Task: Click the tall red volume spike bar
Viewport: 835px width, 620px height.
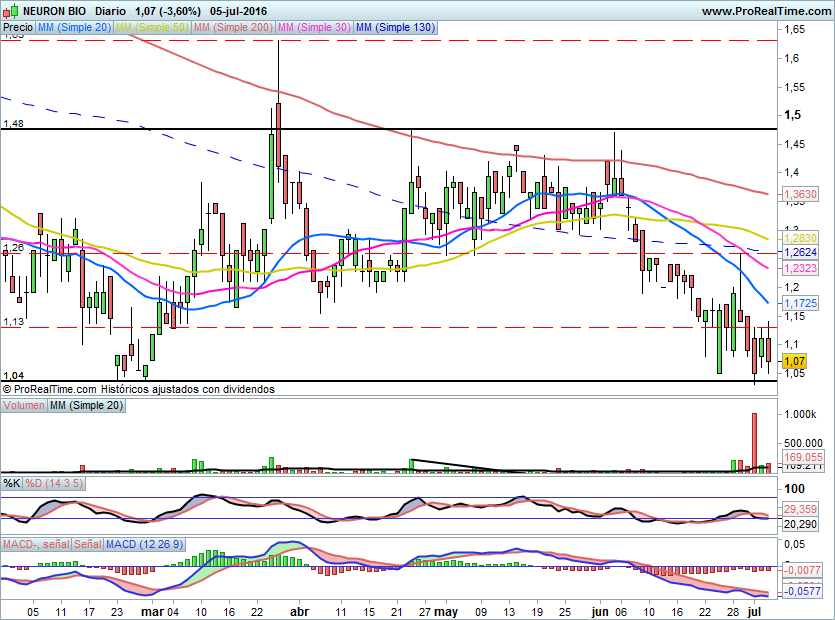Action: point(754,442)
